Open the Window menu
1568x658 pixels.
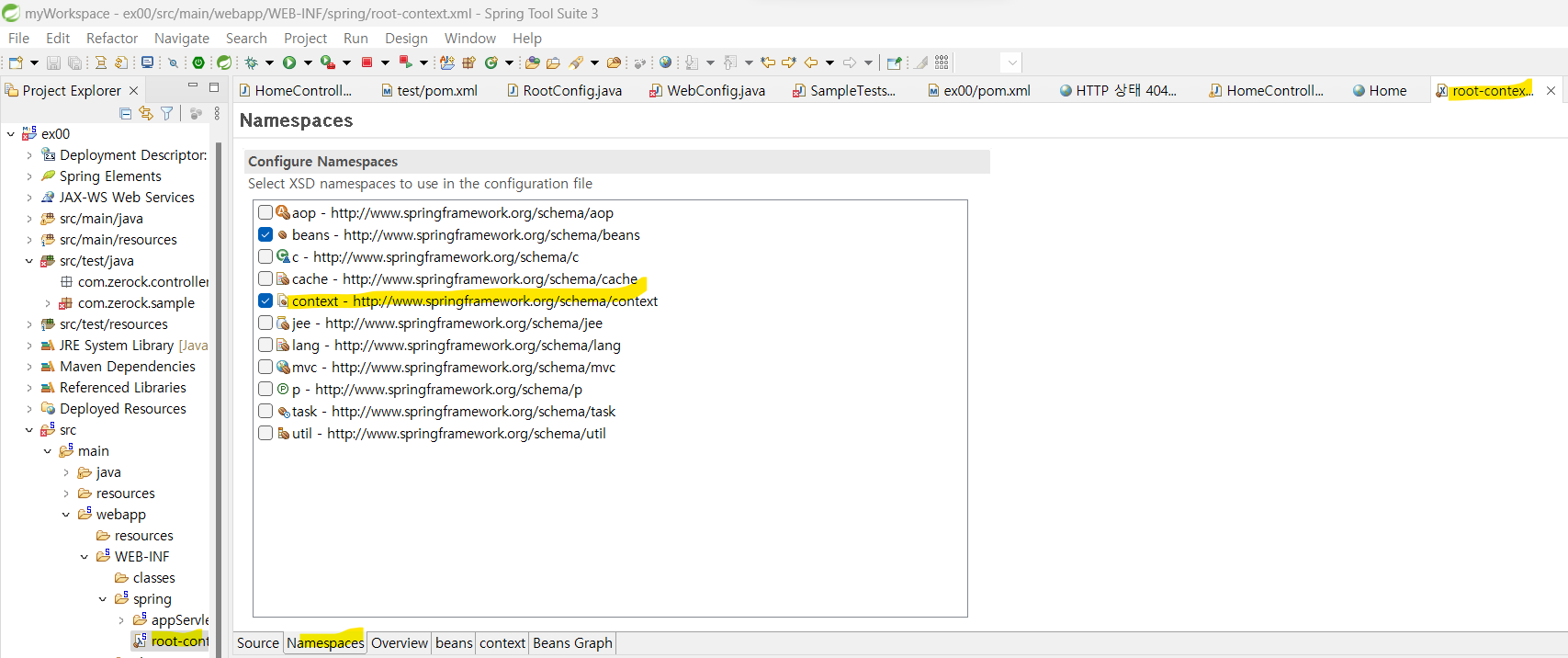tap(470, 38)
